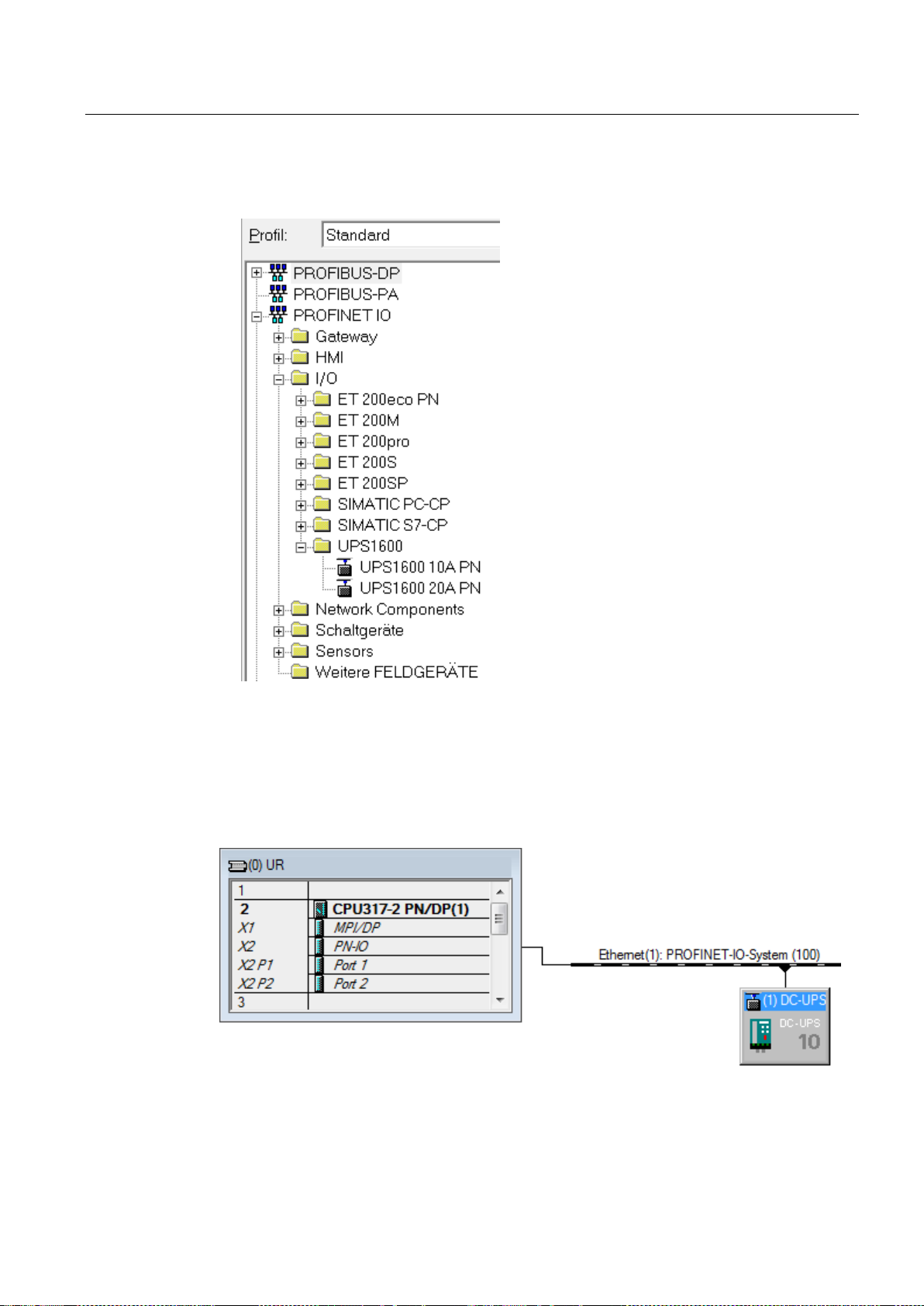The height and width of the screenshot is (1306, 924).
Task: Click the Gateway folder icon
Action: pyautogui.click(x=300, y=336)
